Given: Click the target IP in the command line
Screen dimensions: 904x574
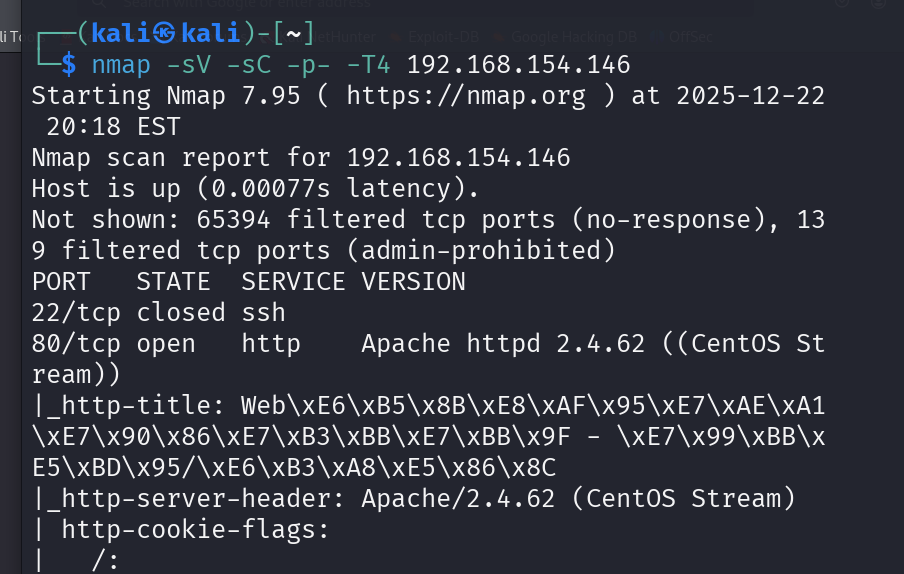Looking at the screenshot, I should point(519,65).
